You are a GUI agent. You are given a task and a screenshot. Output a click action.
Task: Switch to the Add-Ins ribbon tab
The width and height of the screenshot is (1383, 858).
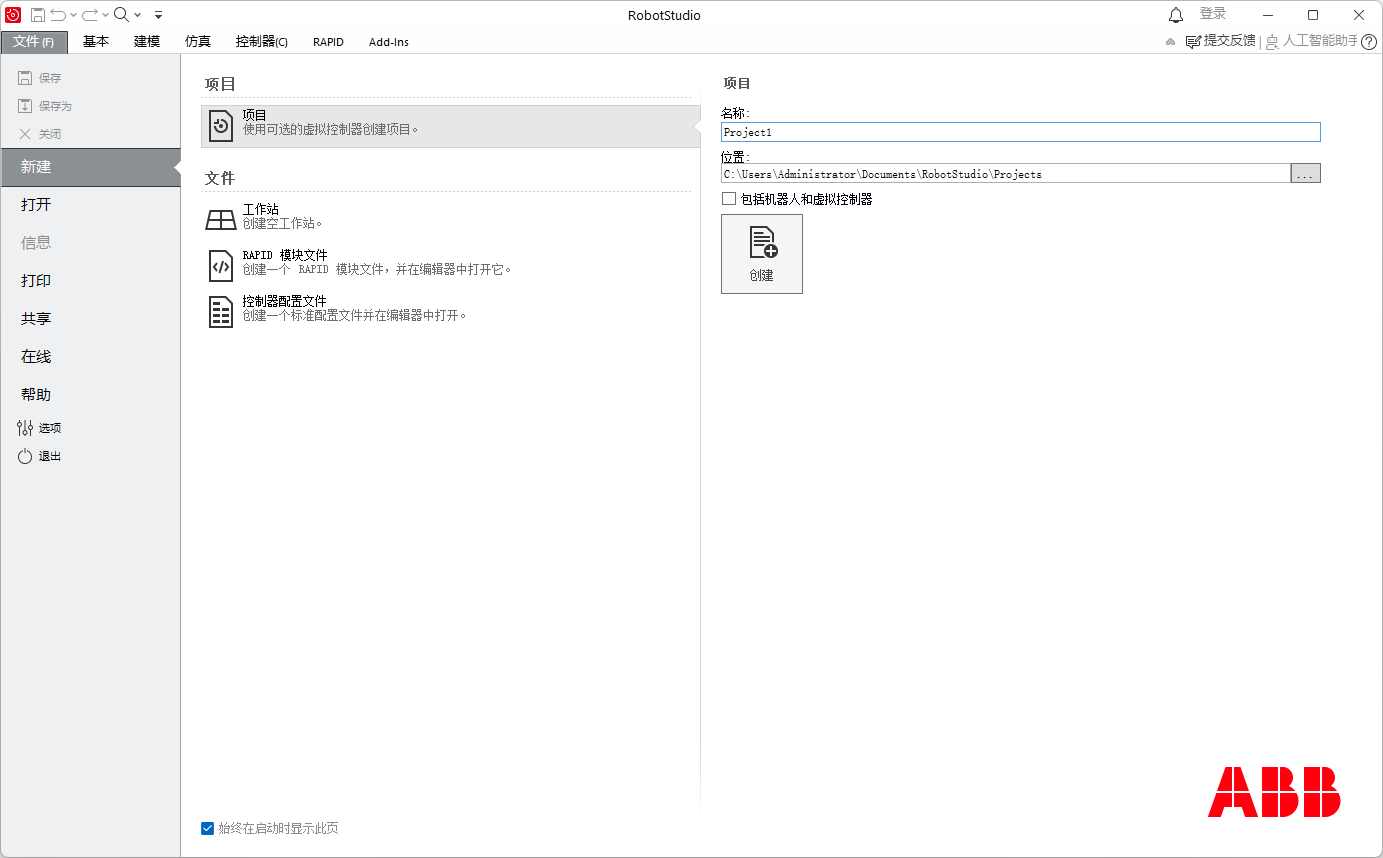point(389,42)
